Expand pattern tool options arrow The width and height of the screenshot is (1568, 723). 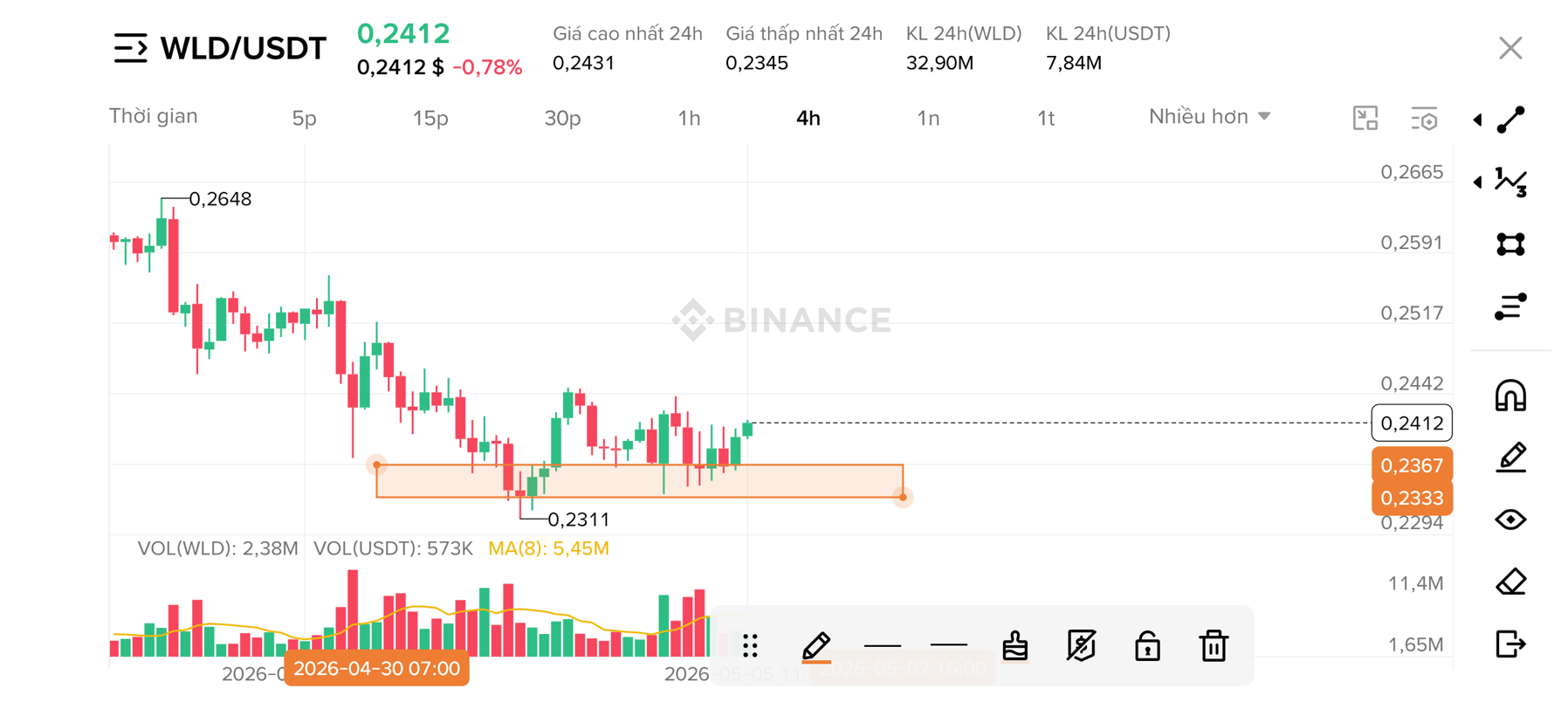click(1477, 182)
